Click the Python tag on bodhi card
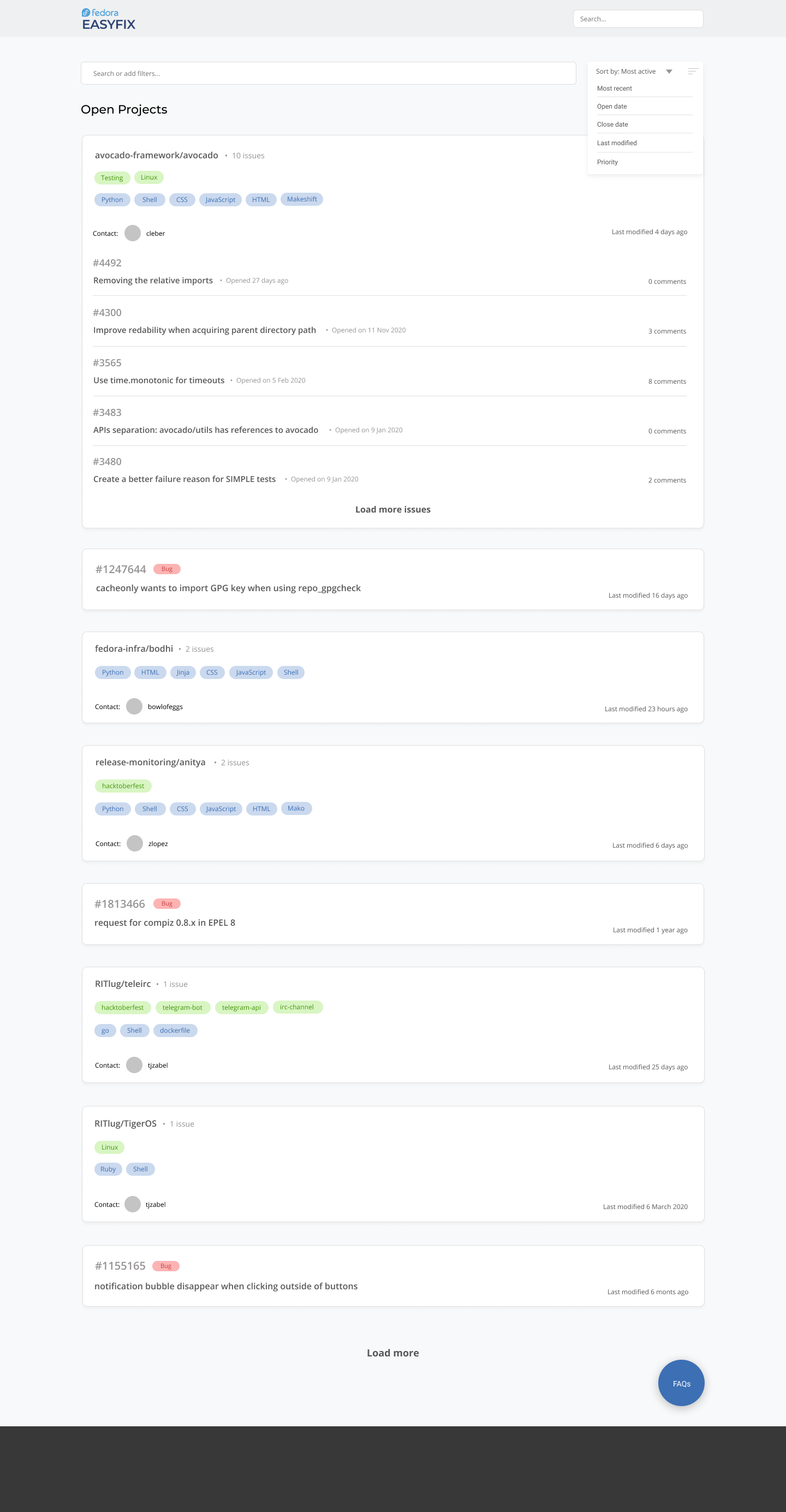The height and width of the screenshot is (1512, 786). (112, 672)
